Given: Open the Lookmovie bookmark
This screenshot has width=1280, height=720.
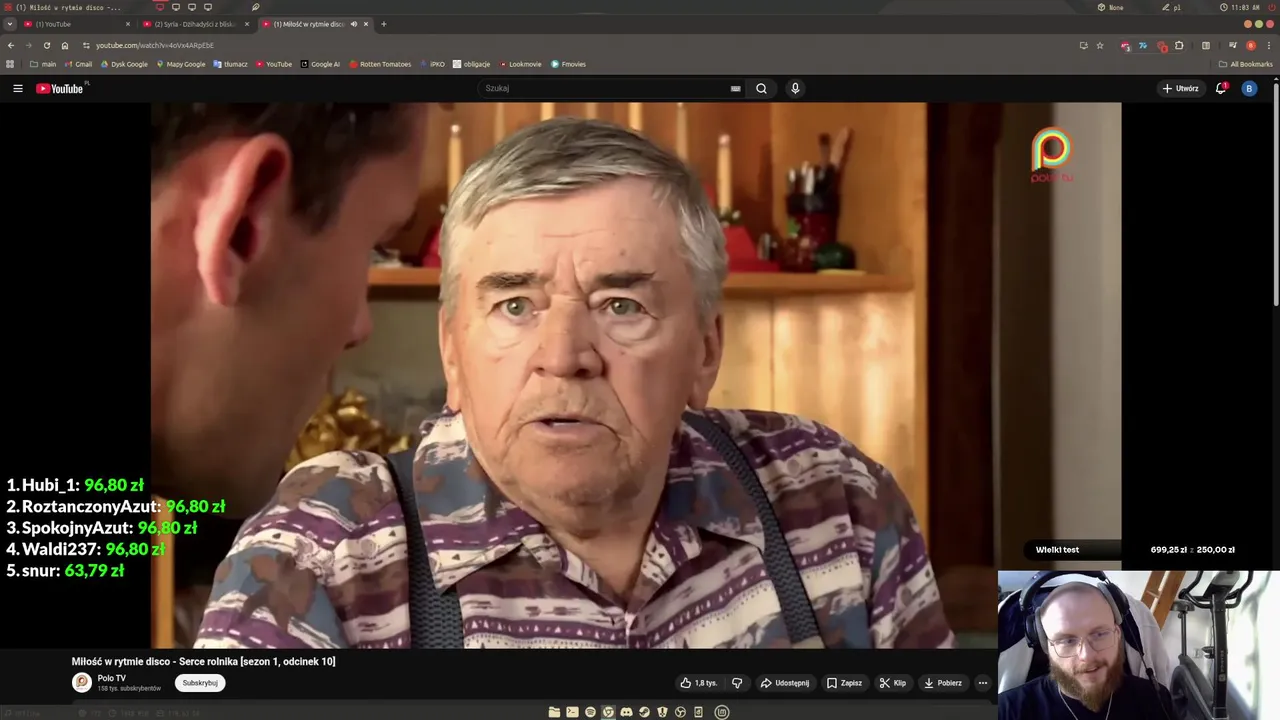Looking at the screenshot, I should (x=520, y=64).
